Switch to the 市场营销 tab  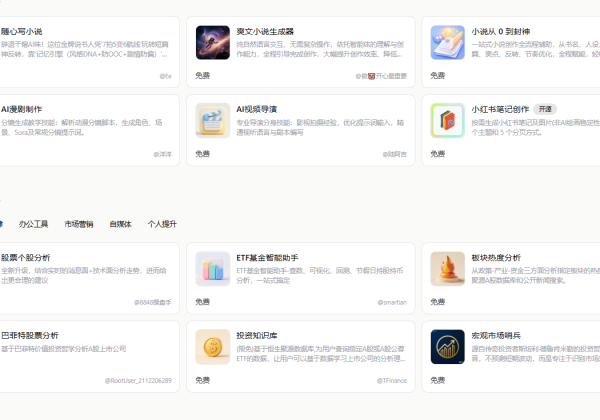pos(79,224)
